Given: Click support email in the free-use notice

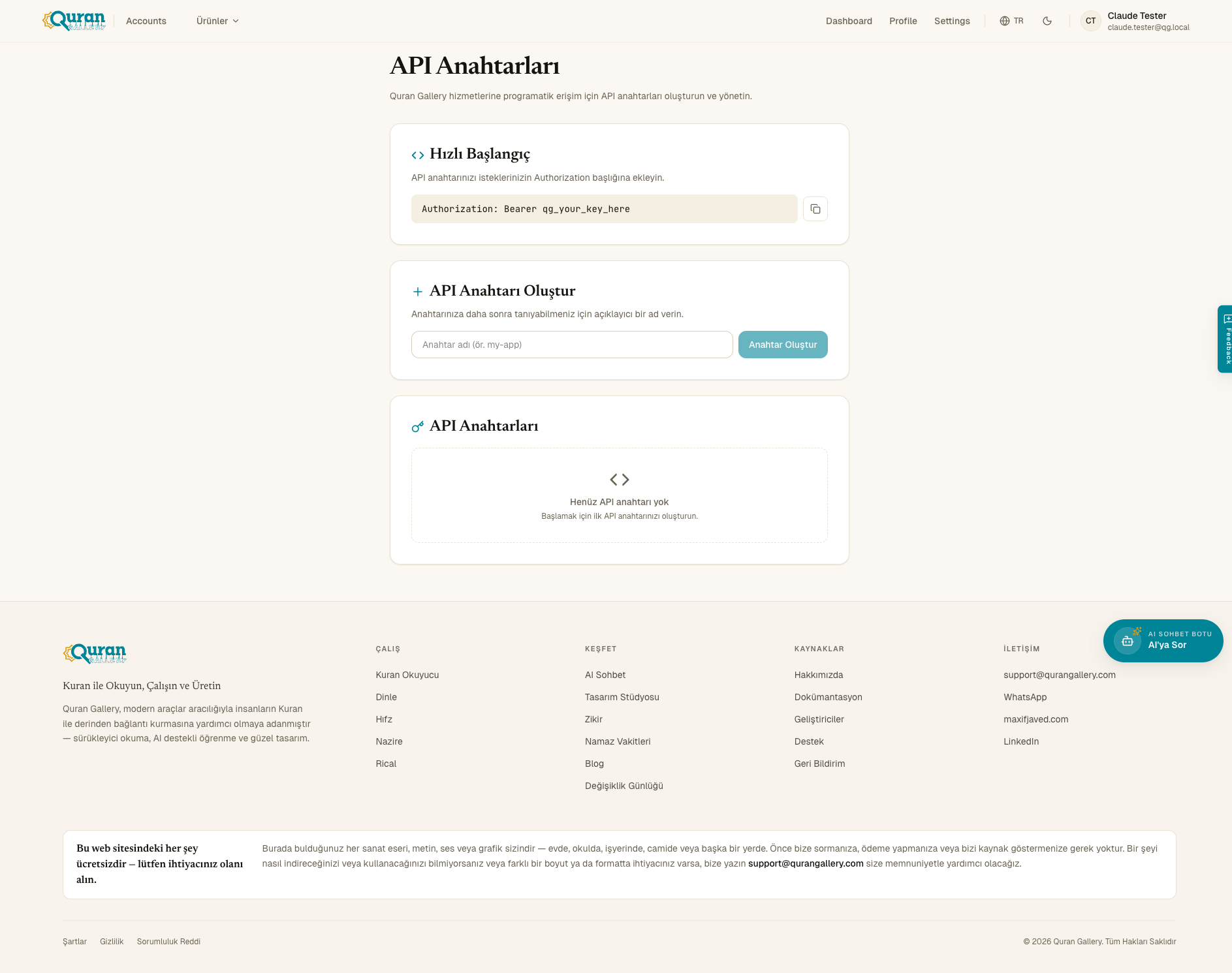Looking at the screenshot, I should (806, 863).
